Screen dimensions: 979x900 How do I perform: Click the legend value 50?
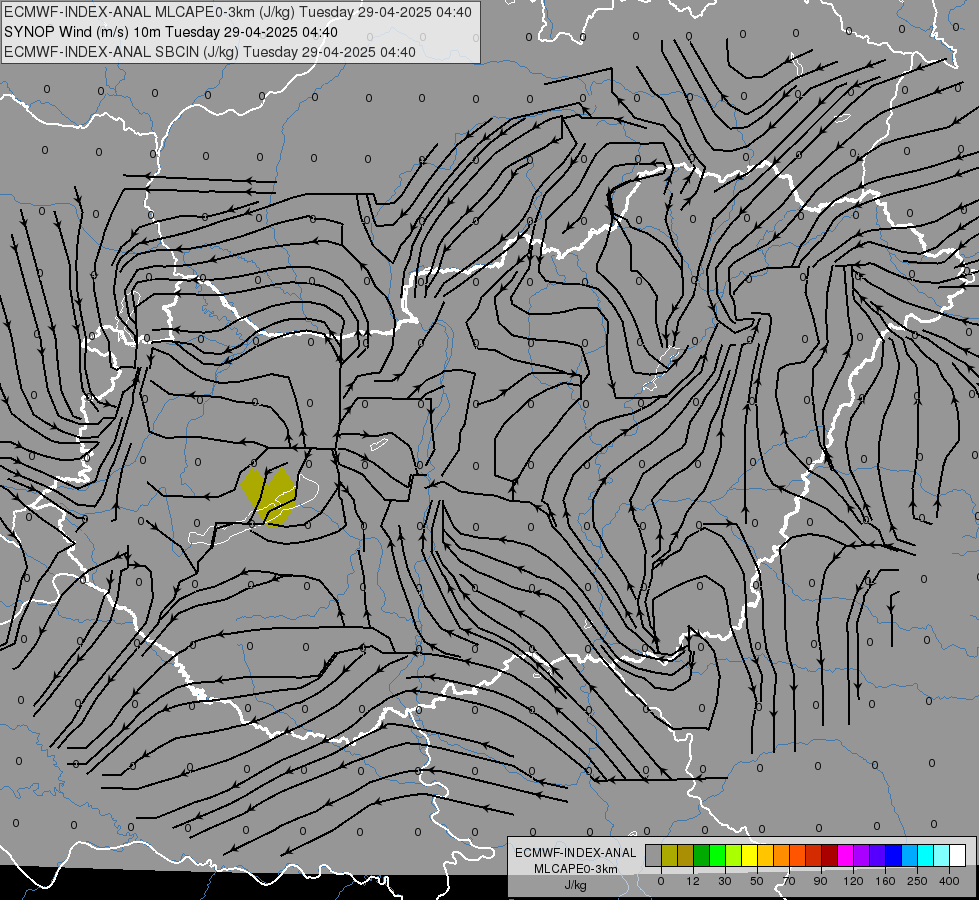[x=757, y=881]
